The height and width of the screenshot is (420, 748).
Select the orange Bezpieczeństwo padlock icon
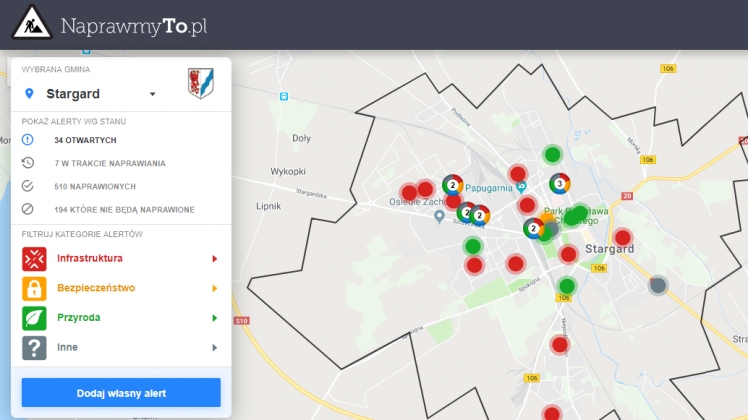click(34, 289)
